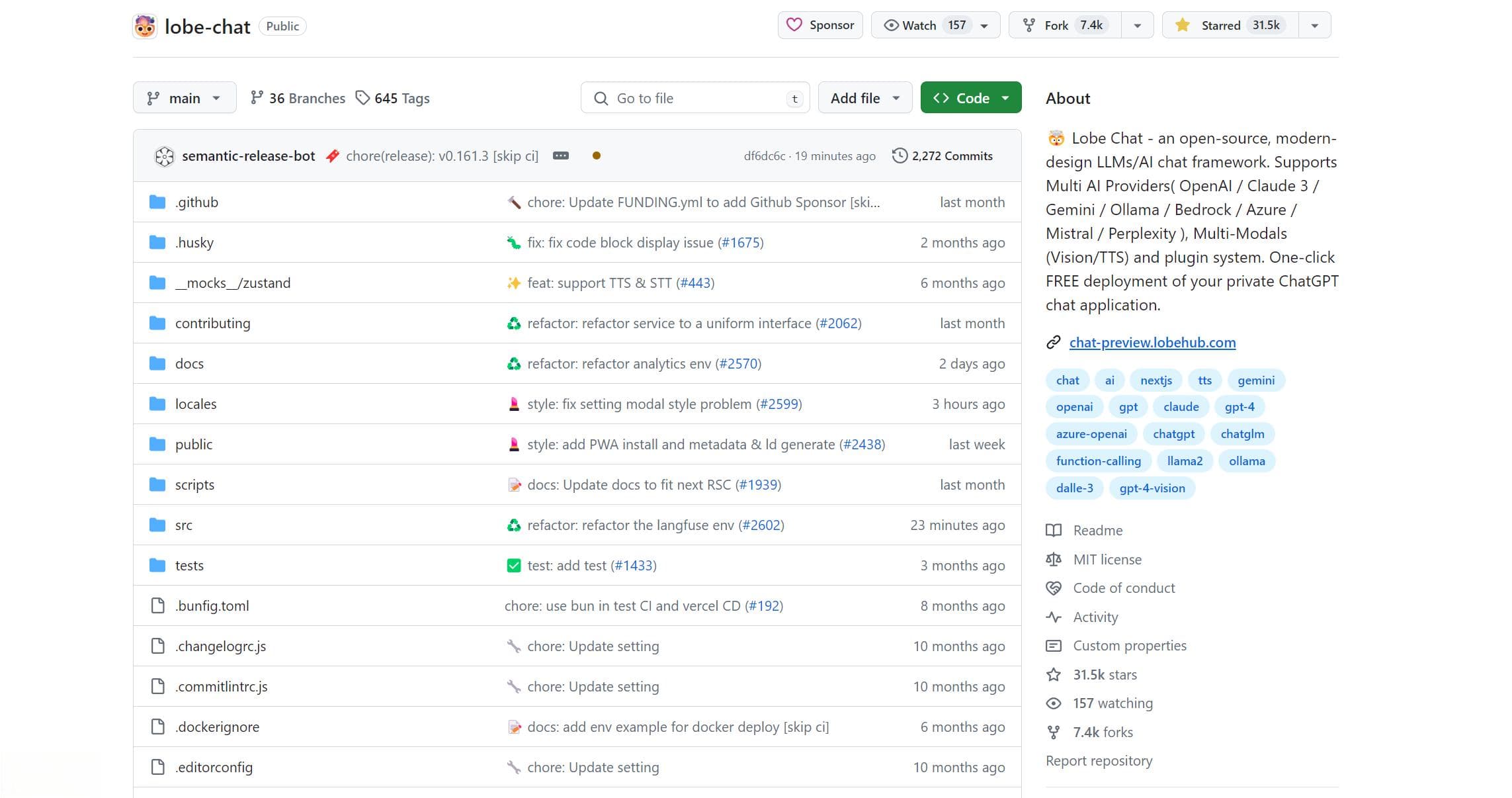This screenshot has height=798, width=1512.
Task: Click the .editorconfig file icon
Action: pyautogui.click(x=157, y=767)
